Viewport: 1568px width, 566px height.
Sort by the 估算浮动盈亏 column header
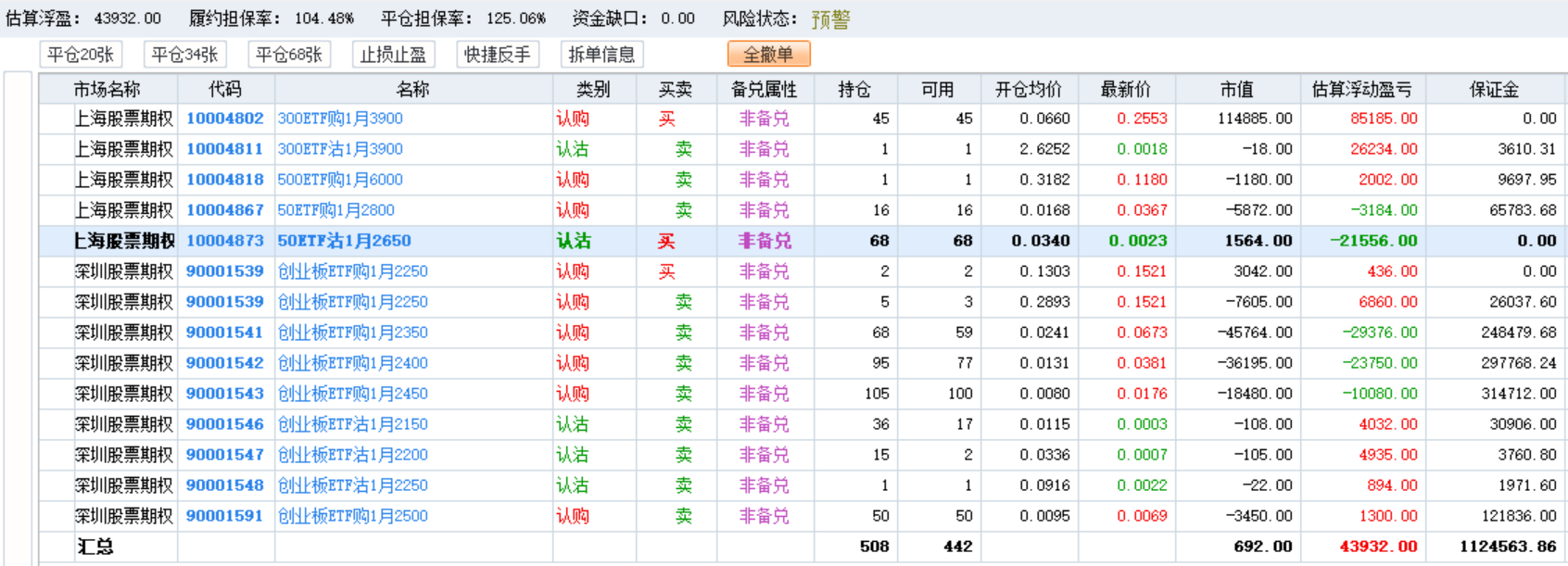point(1361,90)
